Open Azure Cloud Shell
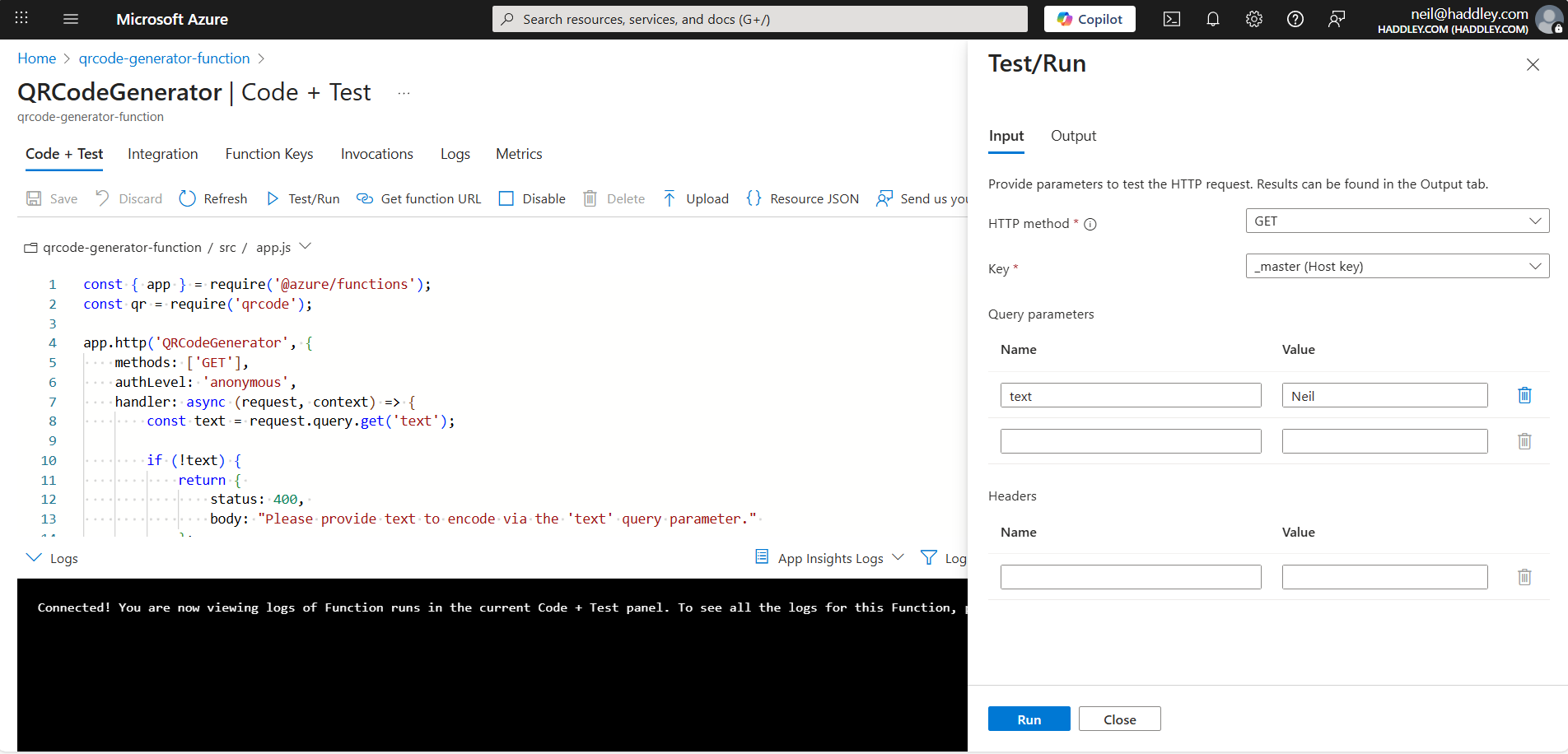 (1171, 19)
